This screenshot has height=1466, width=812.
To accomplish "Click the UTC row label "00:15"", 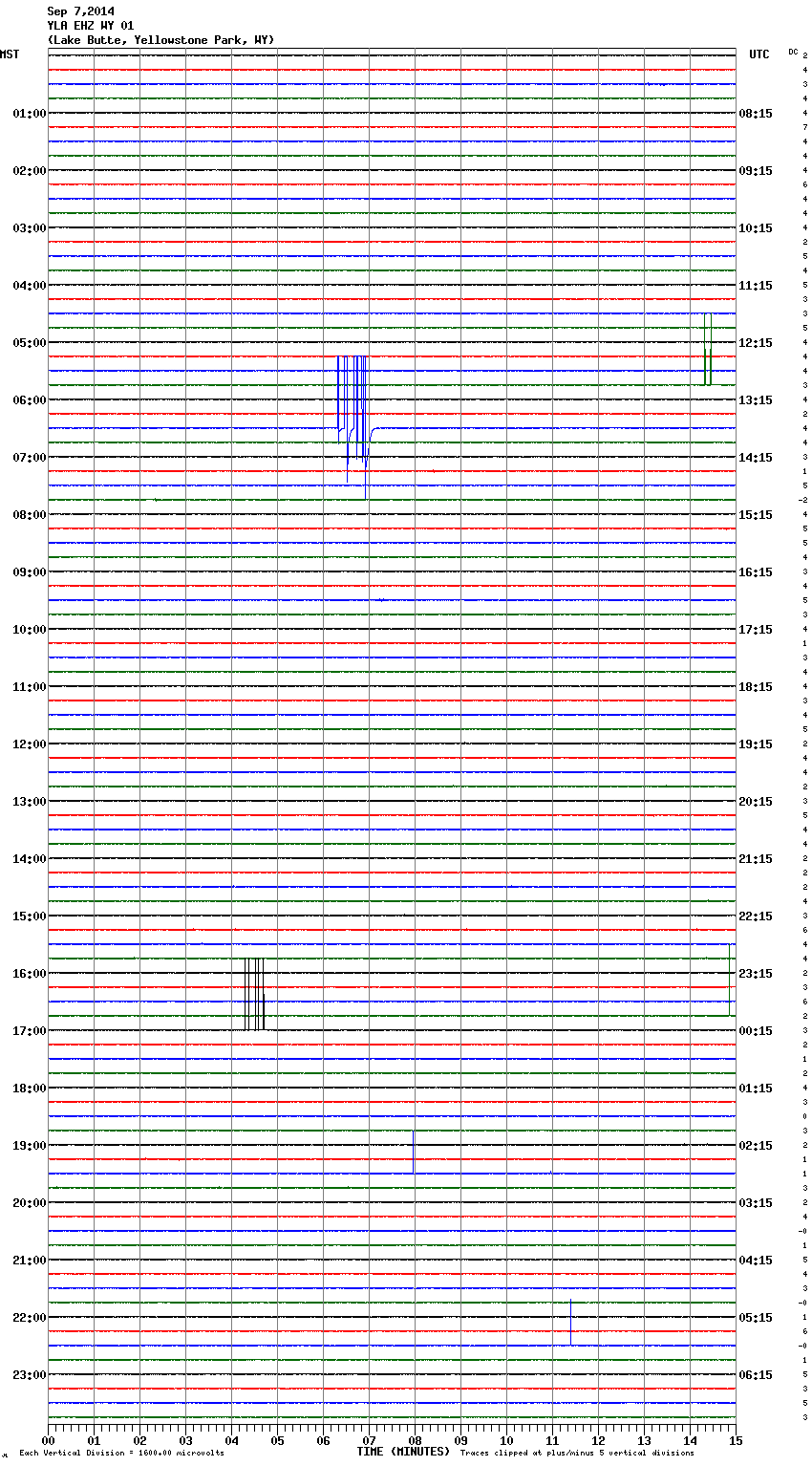I will pos(756,1031).
